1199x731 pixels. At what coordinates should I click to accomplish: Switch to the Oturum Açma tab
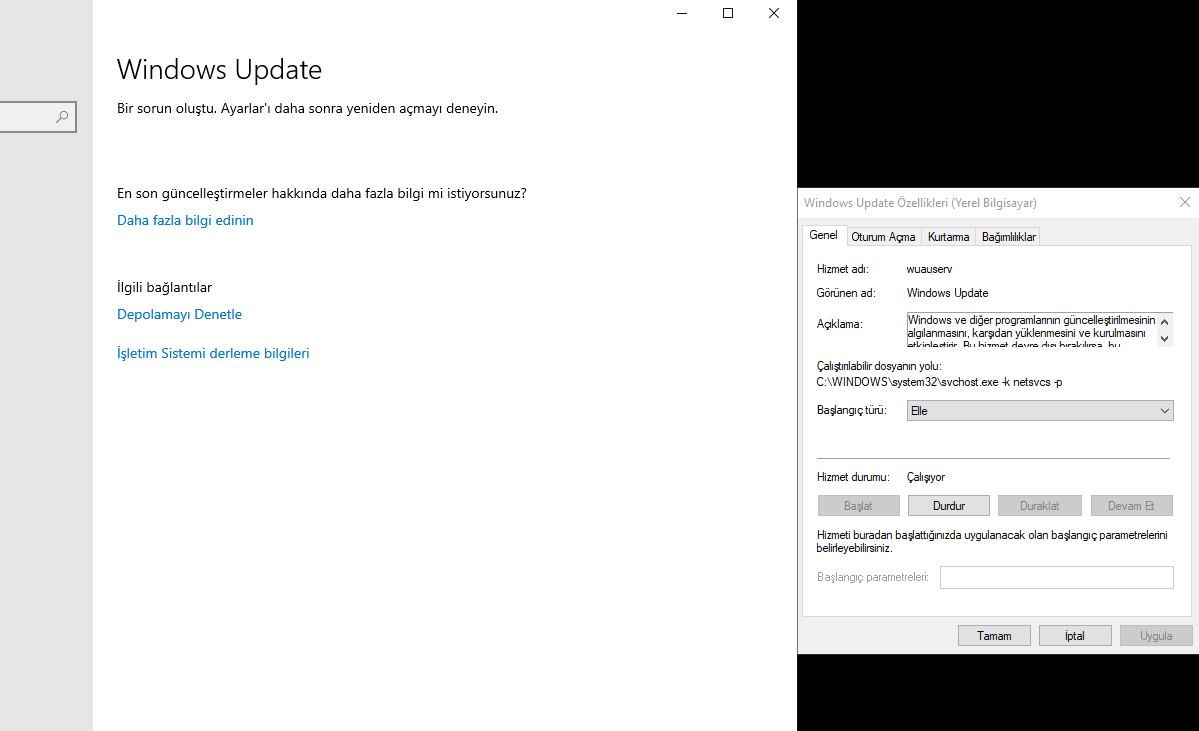(883, 237)
